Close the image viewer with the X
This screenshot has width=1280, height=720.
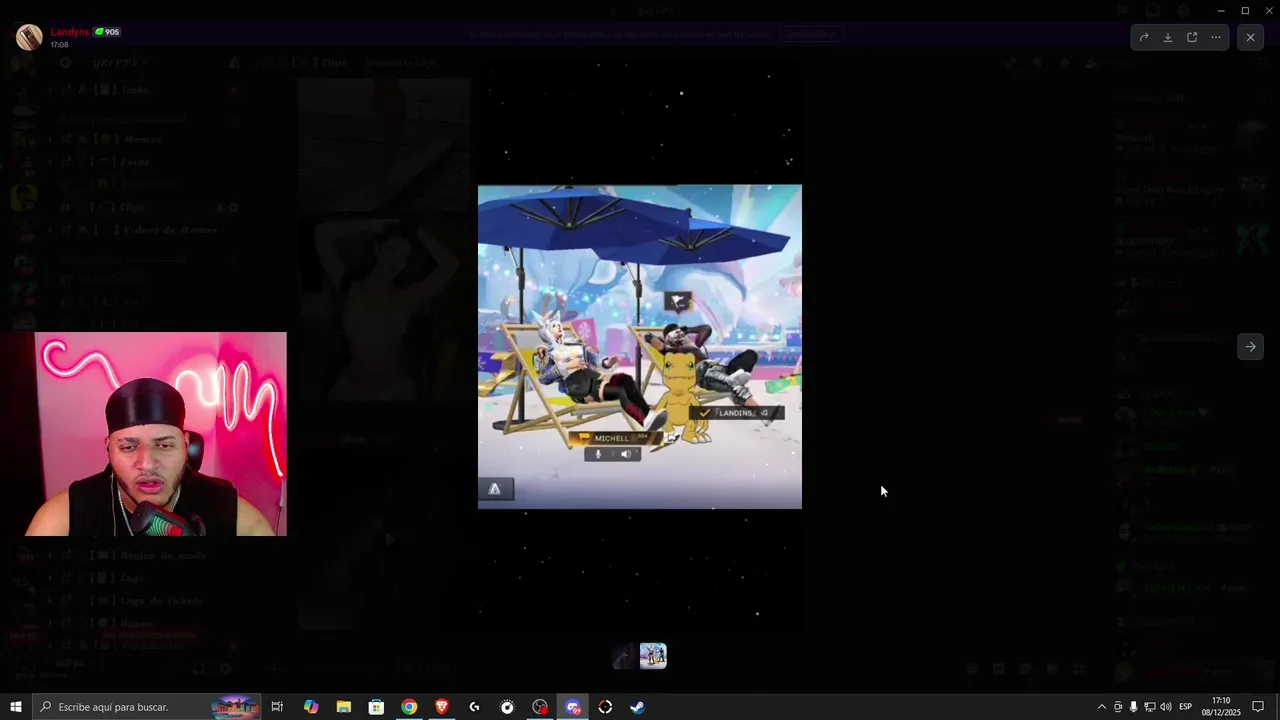point(1250,37)
